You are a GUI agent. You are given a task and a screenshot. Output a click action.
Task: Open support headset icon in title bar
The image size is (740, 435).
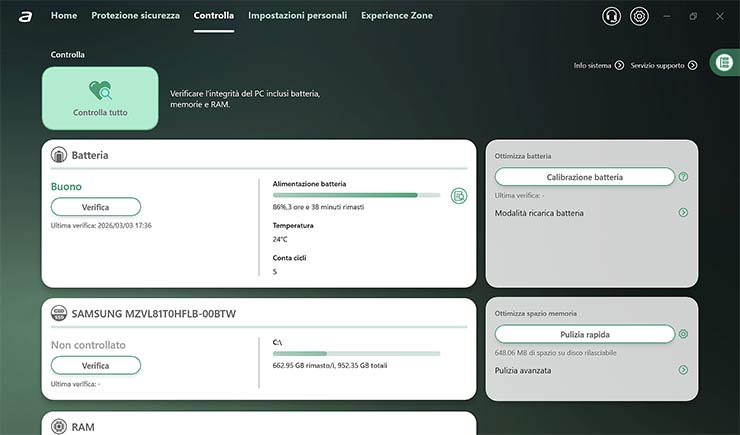[611, 17]
